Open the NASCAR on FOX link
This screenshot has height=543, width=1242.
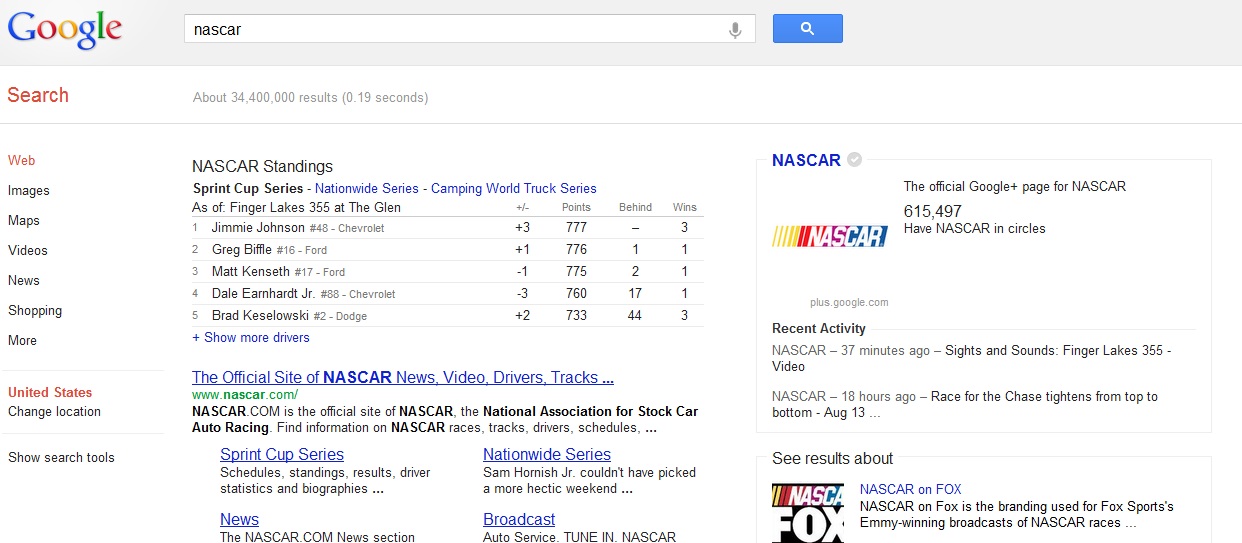911,489
